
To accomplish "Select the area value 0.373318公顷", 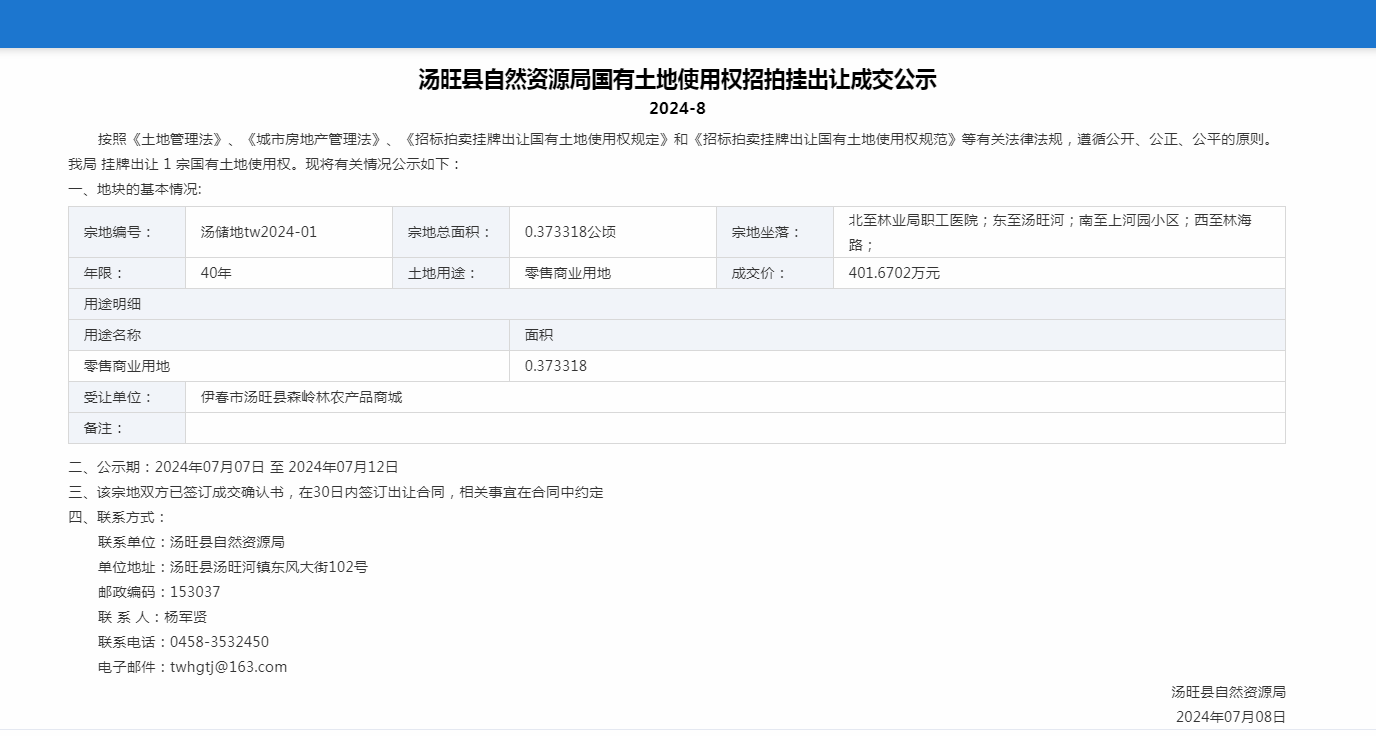I will (x=570, y=232).
